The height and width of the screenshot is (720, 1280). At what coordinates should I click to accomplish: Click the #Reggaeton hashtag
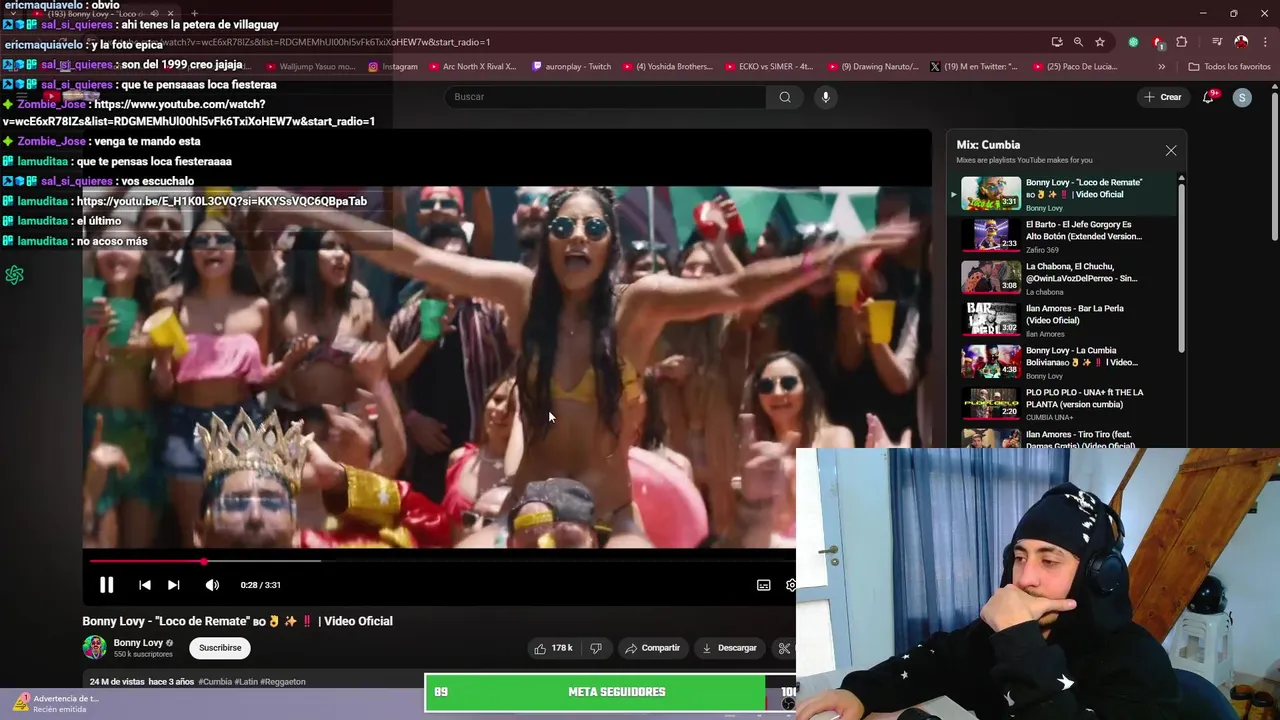283,682
